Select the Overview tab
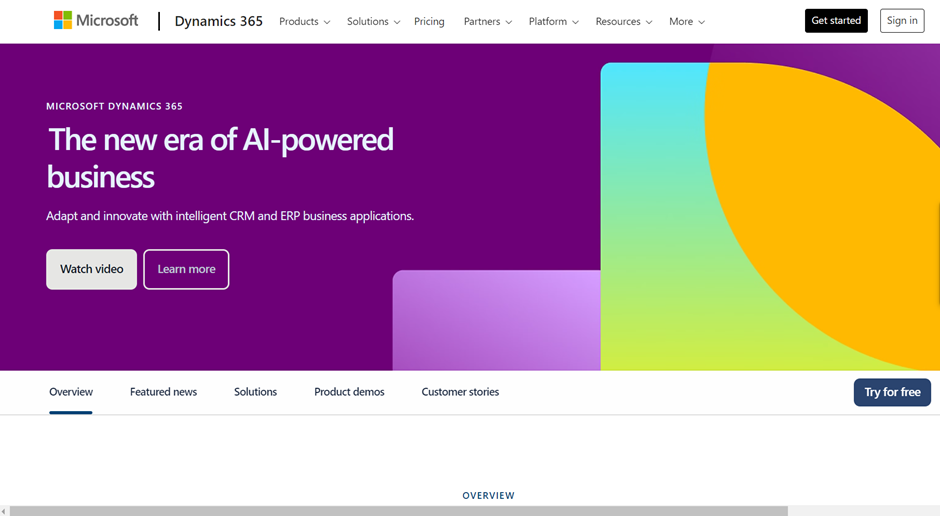The height and width of the screenshot is (516, 940). pos(71,392)
